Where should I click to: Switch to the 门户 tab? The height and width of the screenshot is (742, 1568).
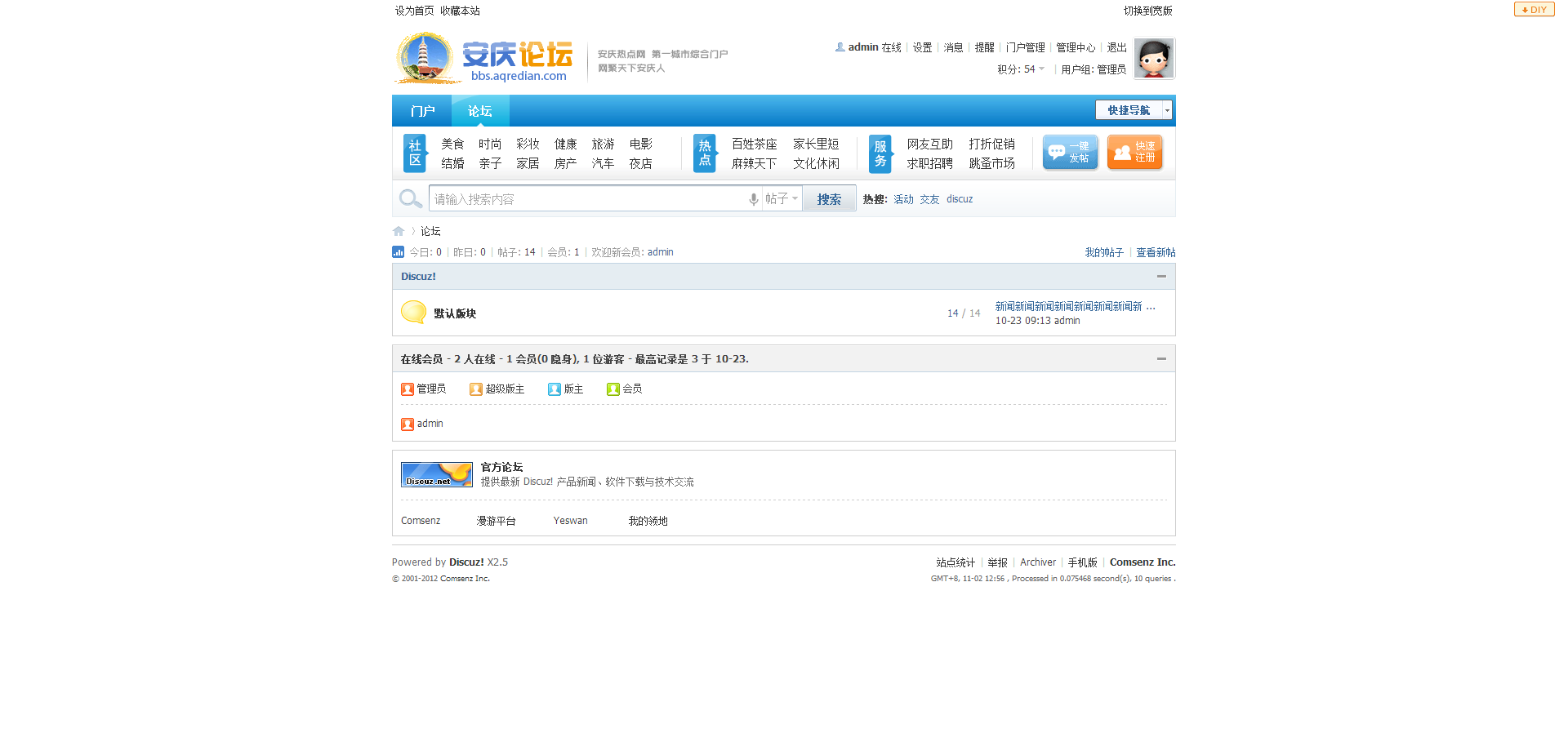click(x=422, y=111)
